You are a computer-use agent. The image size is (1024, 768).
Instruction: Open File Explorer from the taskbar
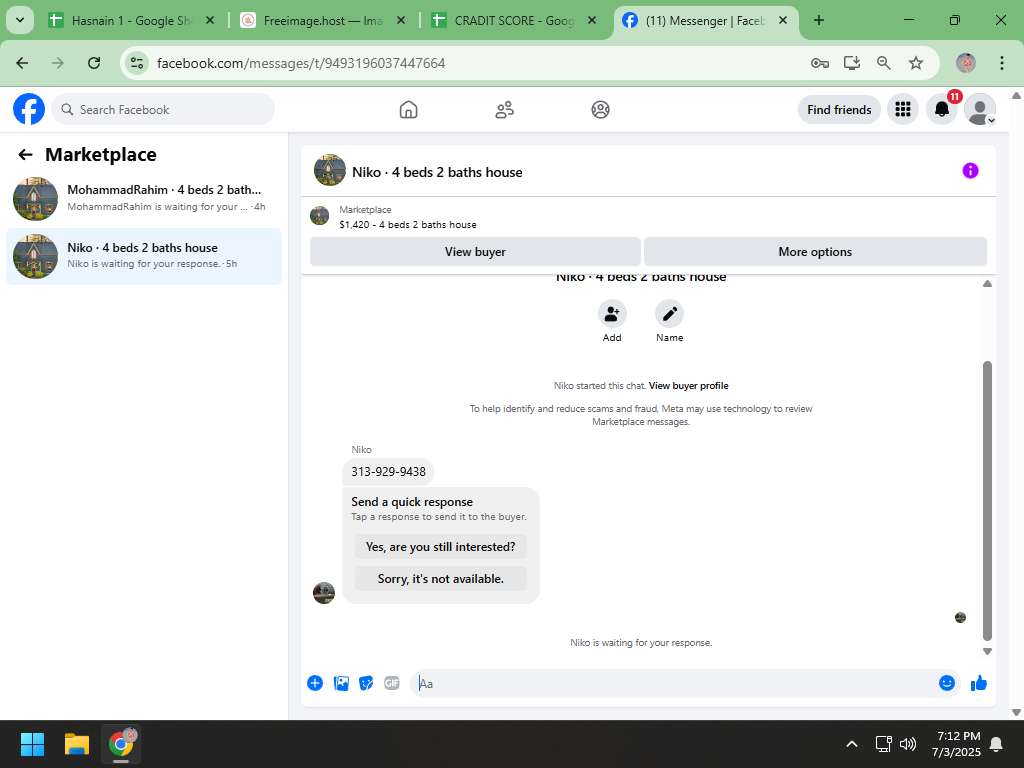(76, 744)
